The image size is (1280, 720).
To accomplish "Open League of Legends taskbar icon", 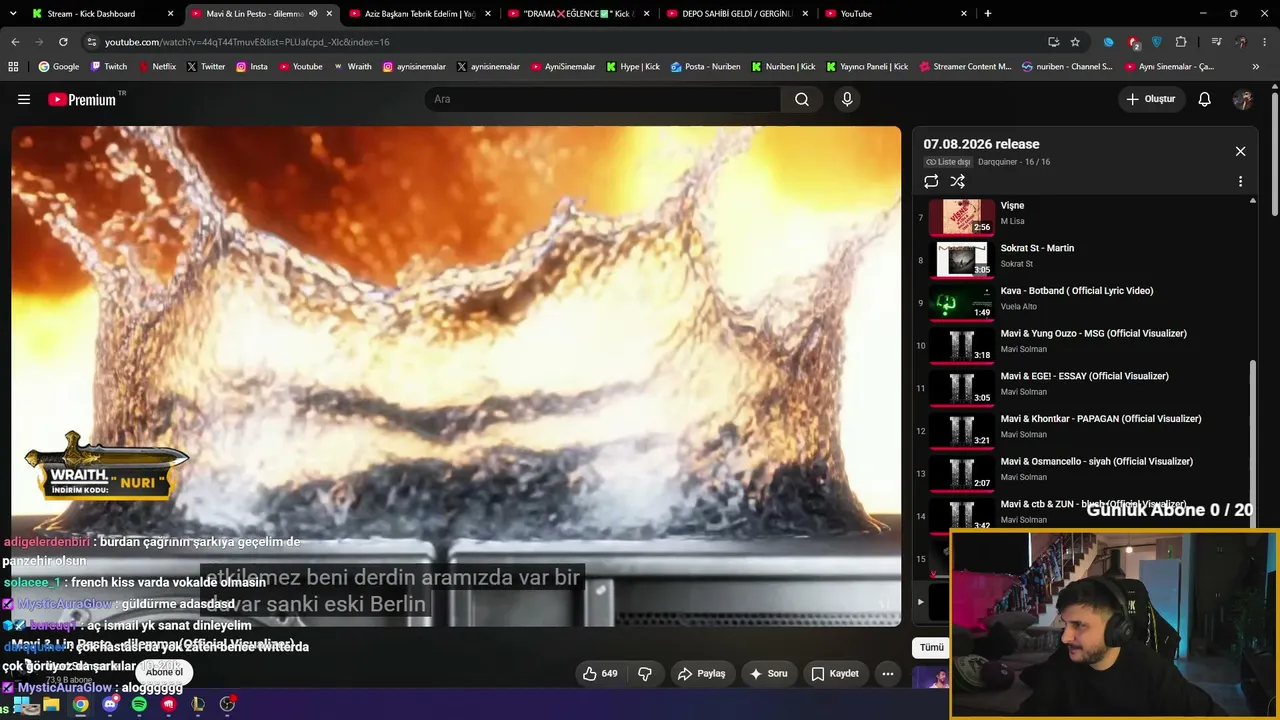I will (x=198, y=704).
